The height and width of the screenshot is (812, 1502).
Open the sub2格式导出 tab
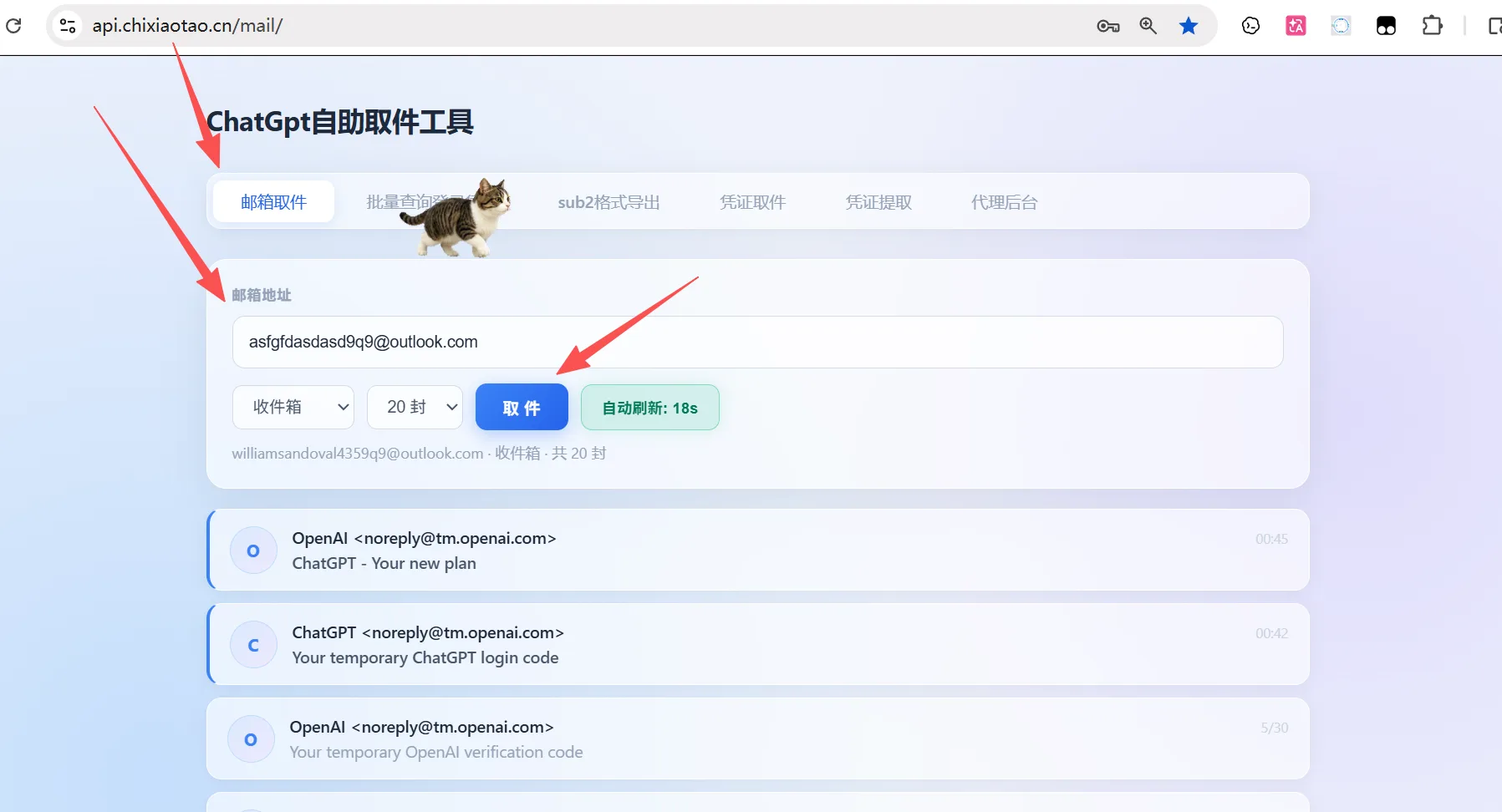608,202
